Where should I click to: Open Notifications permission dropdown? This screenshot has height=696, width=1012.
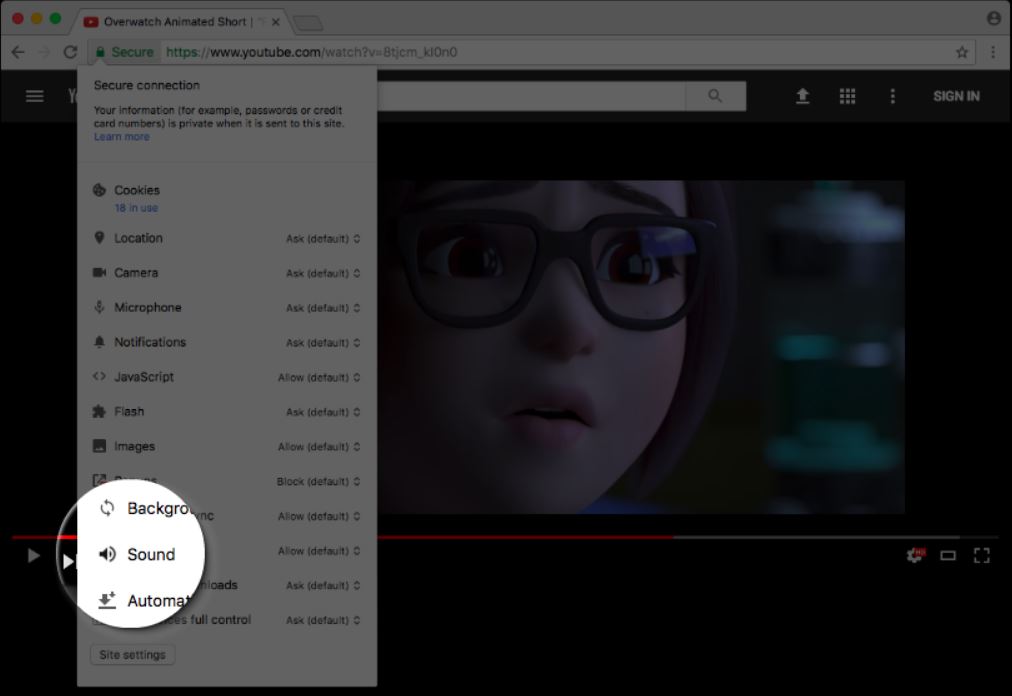pyautogui.click(x=323, y=343)
